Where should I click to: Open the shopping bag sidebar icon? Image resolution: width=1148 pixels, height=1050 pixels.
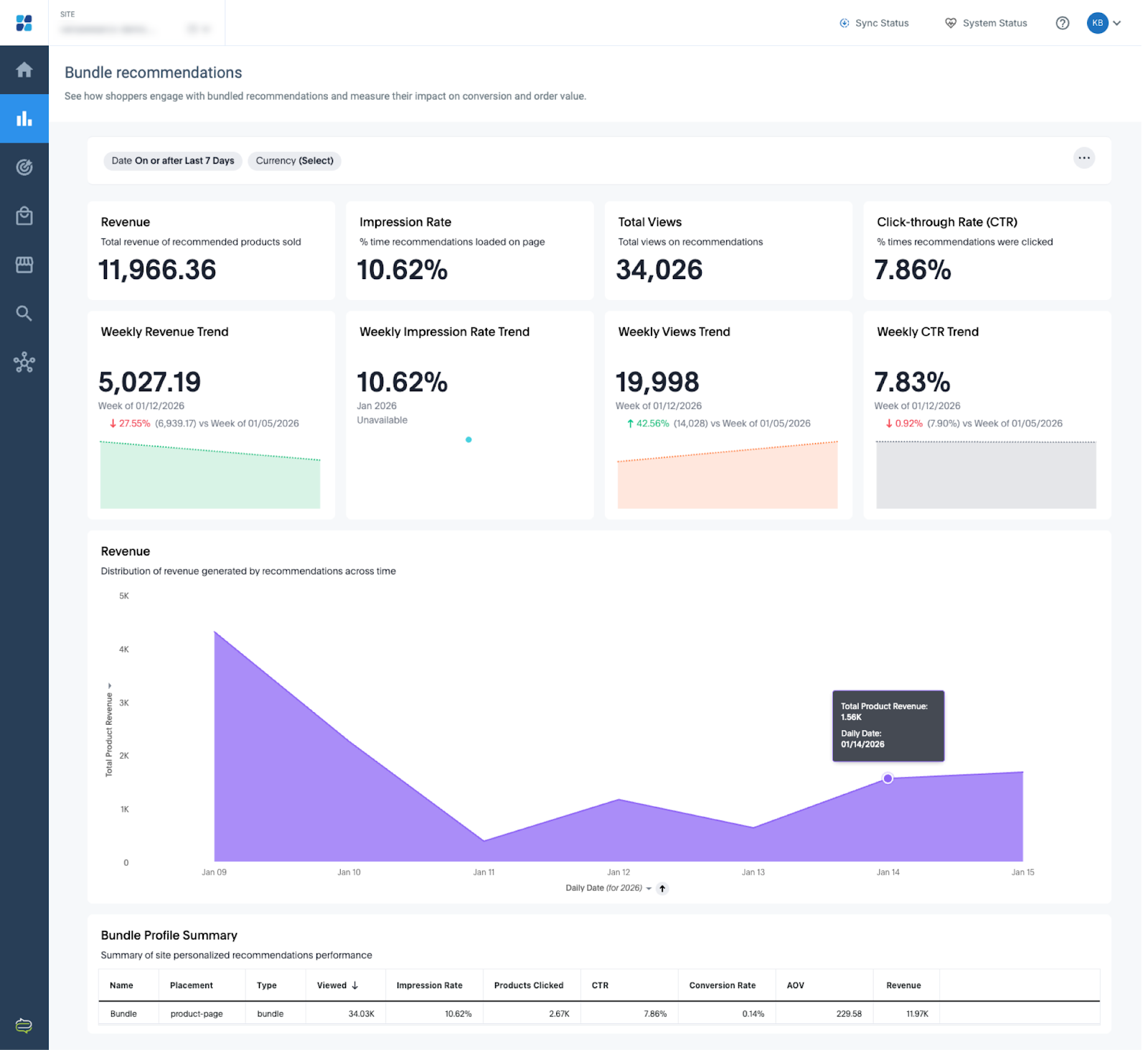(x=24, y=216)
